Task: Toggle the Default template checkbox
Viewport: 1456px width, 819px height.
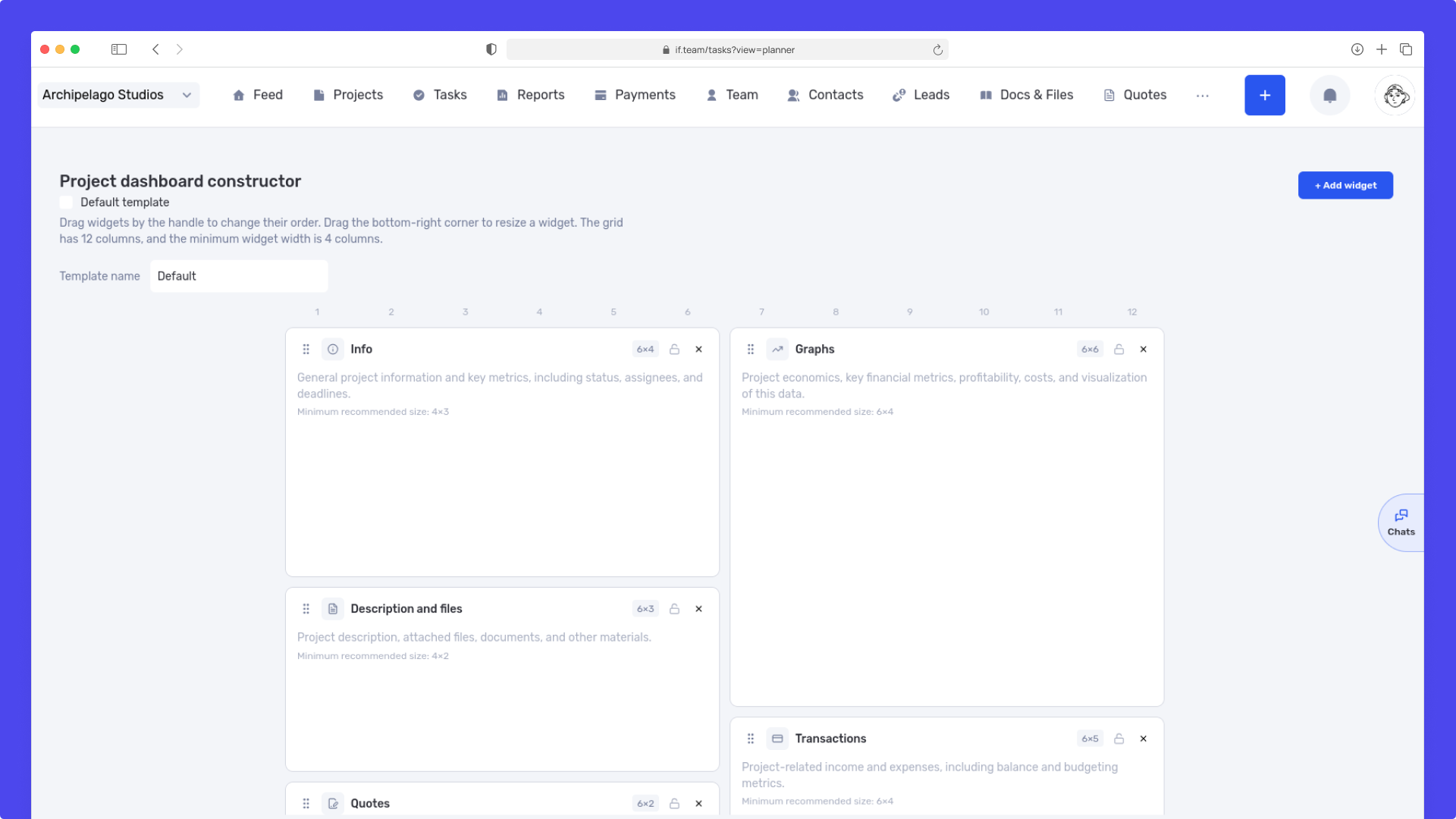Action: [x=66, y=202]
